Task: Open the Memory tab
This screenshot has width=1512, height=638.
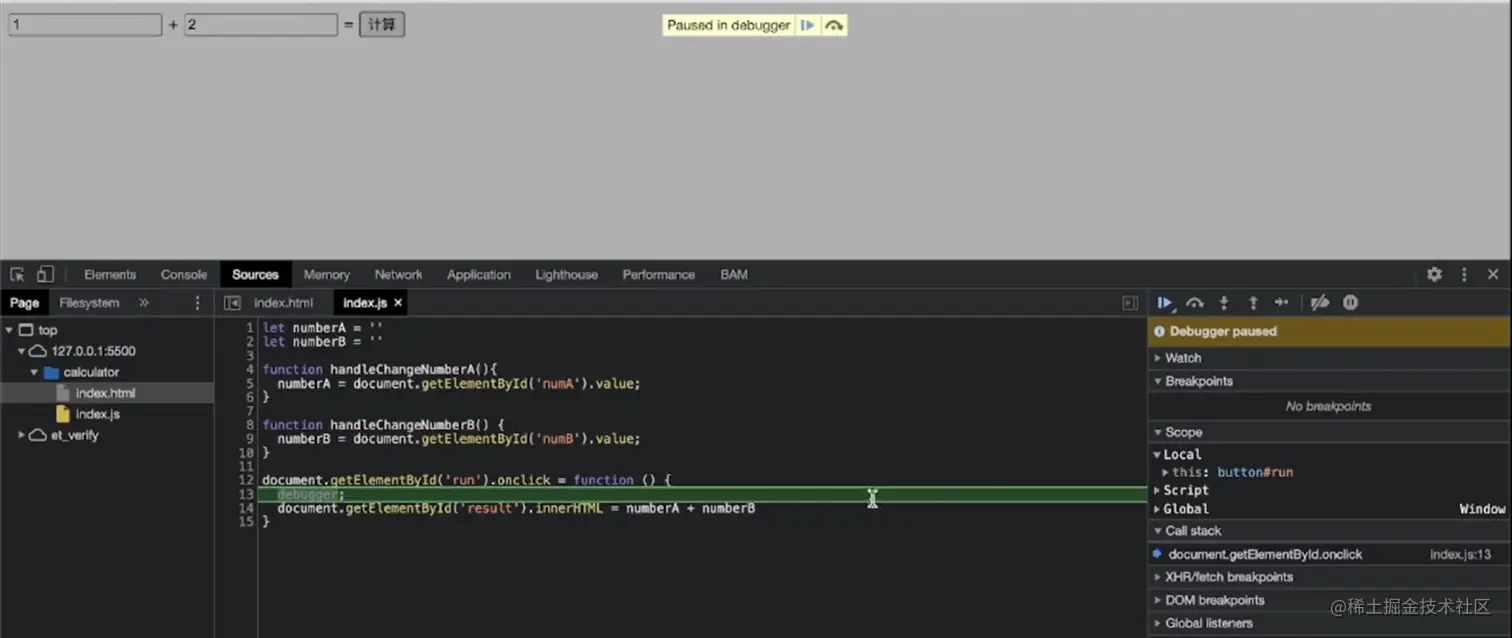Action: [327, 274]
